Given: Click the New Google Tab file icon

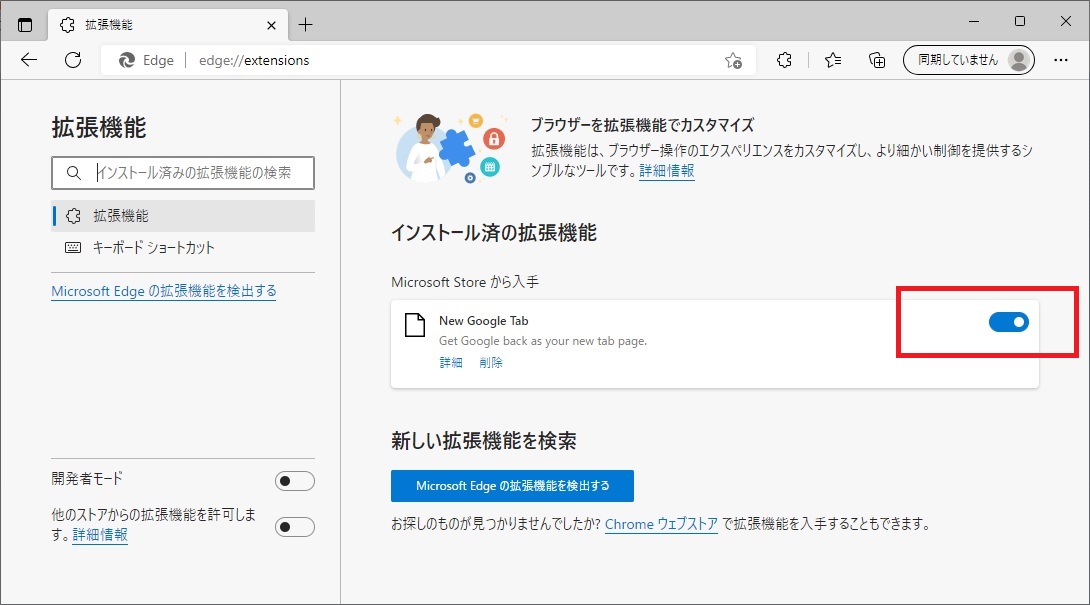Looking at the screenshot, I should [415, 325].
